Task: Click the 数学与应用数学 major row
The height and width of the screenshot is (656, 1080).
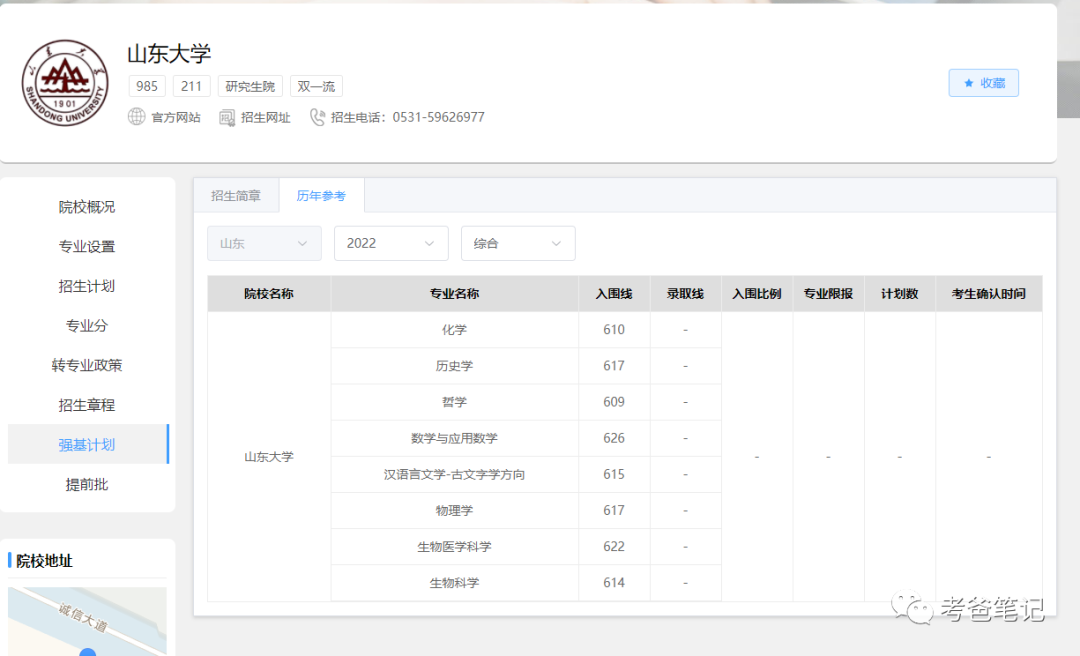Action: coord(455,438)
